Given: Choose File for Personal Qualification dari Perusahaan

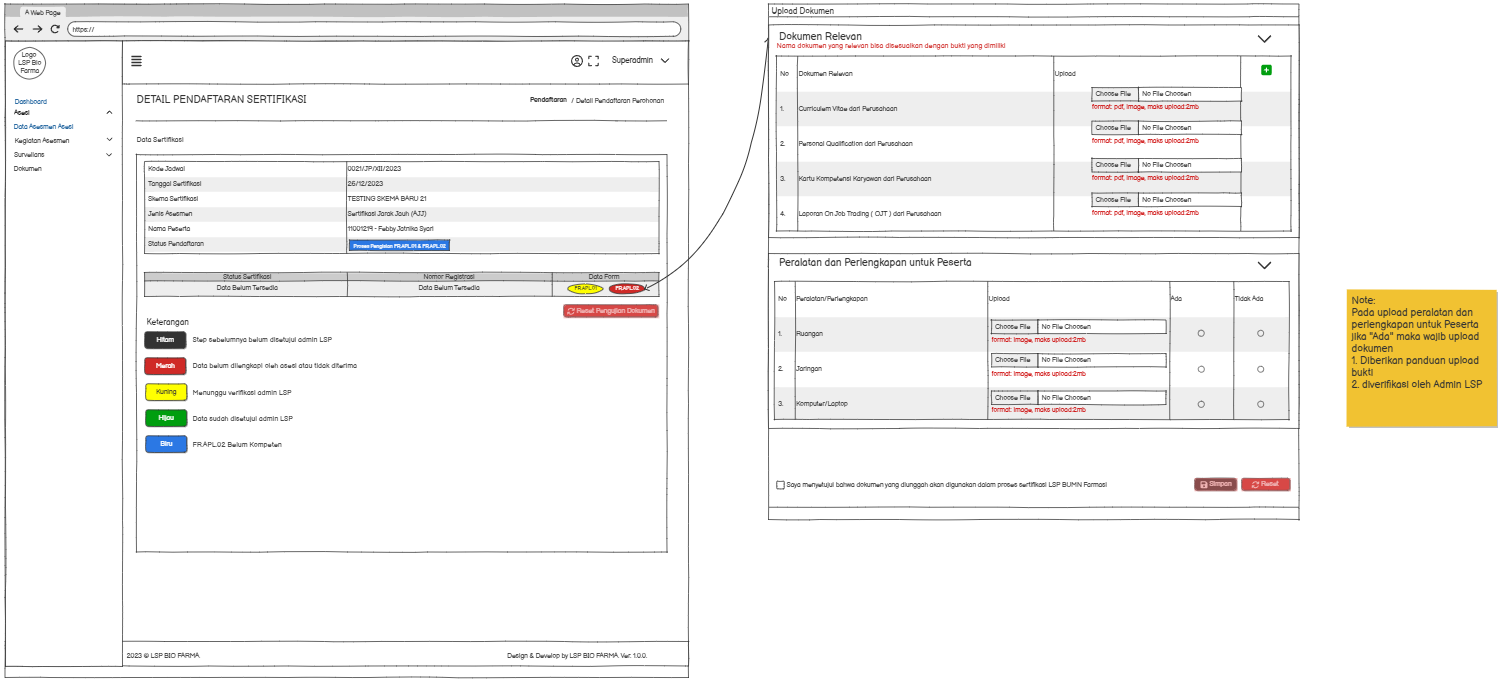Looking at the screenshot, I should coord(1113,128).
